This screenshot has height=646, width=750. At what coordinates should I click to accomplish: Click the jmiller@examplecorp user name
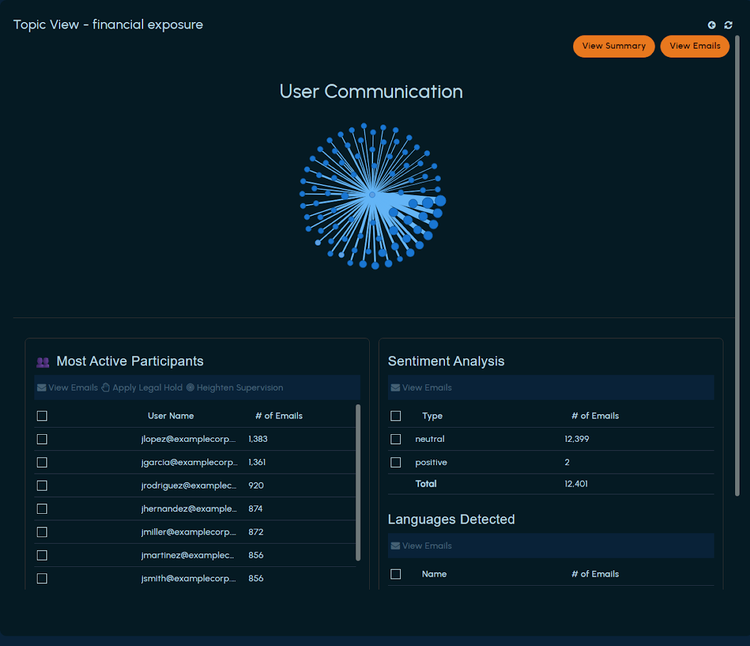(188, 532)
